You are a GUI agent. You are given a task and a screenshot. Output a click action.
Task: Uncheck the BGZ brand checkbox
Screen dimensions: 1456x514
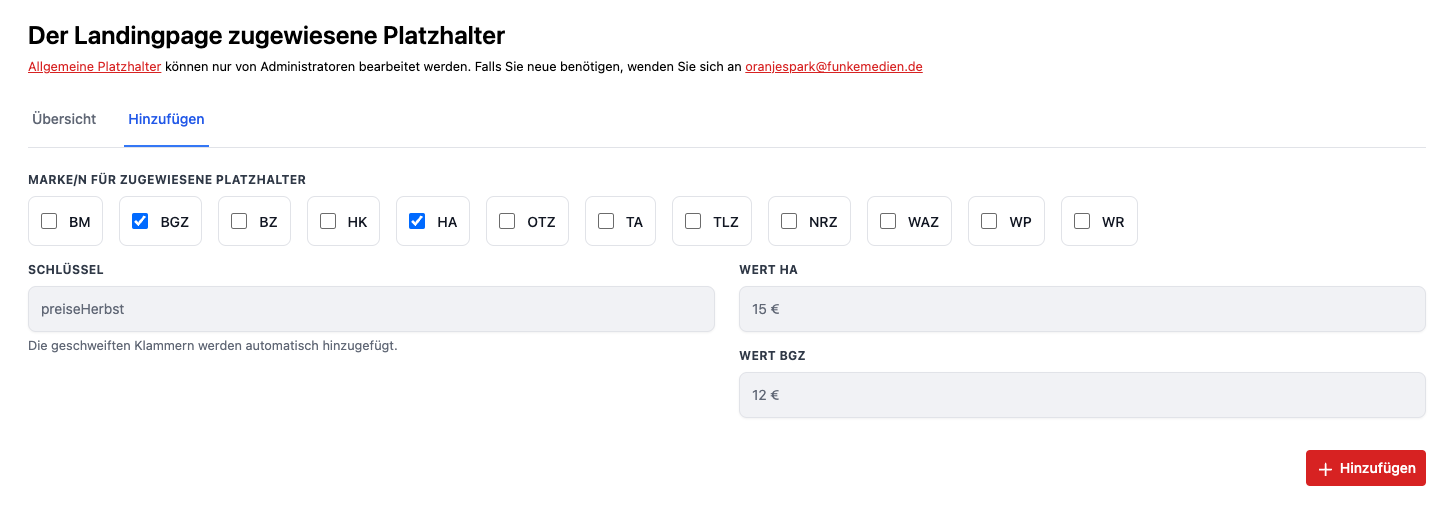[x=140, y=221]
